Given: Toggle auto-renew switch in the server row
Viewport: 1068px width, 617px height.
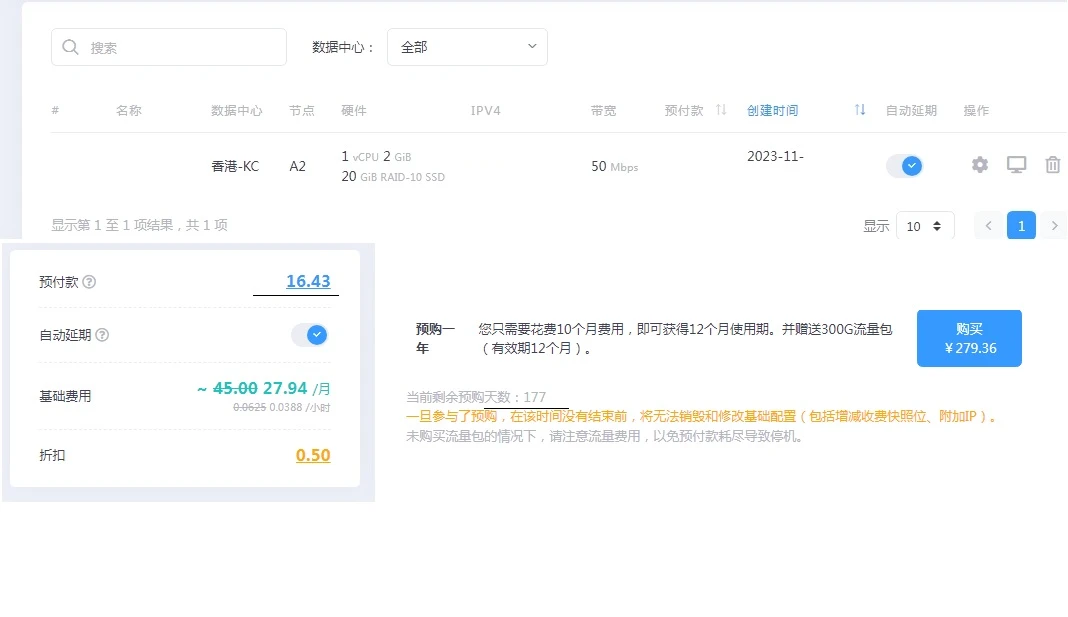Looking at the screenshot, I should click(904, 166).
